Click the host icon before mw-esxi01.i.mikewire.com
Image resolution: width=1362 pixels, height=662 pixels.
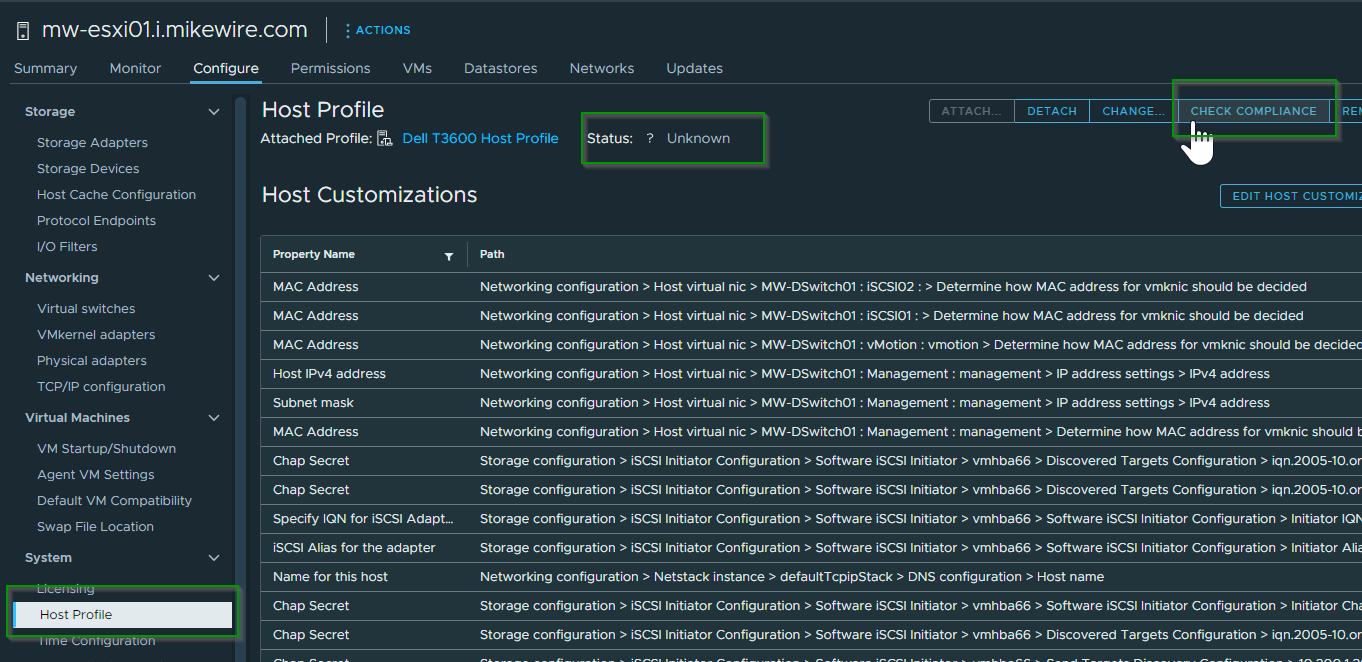point(22,29)
